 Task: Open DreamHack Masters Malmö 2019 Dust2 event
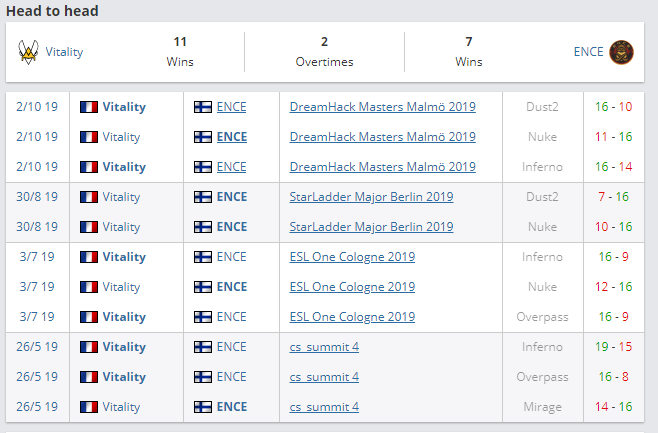382,107
